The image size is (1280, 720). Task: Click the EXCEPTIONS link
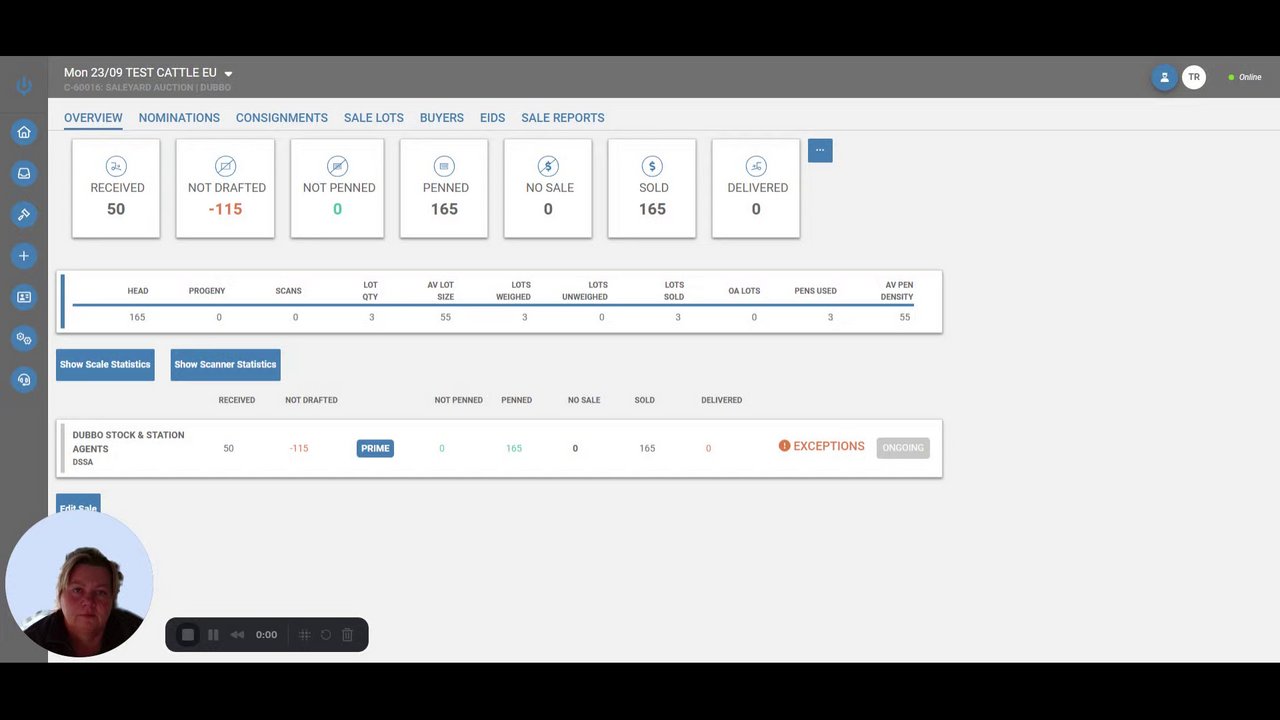[x=829, y=446]
